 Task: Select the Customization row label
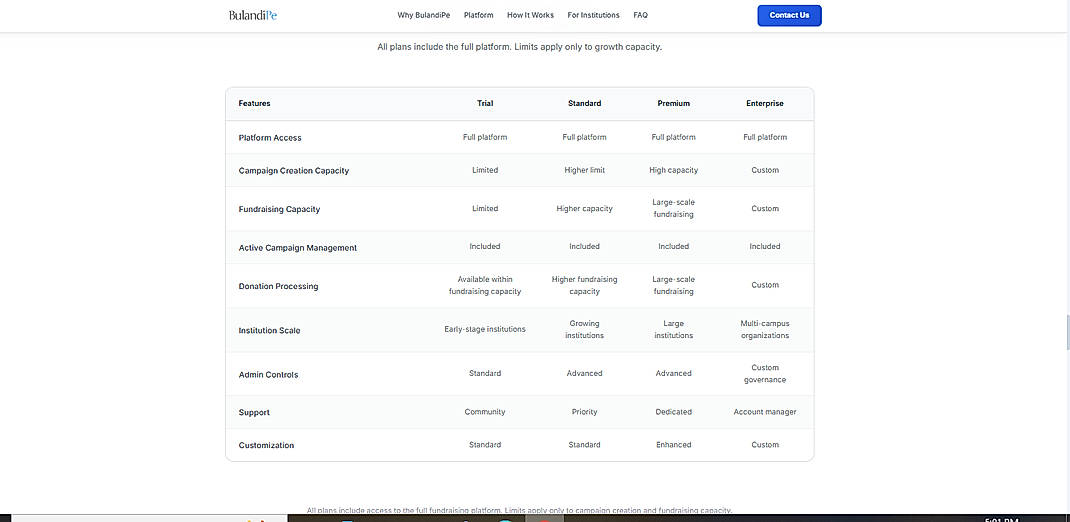coord(266,446)
